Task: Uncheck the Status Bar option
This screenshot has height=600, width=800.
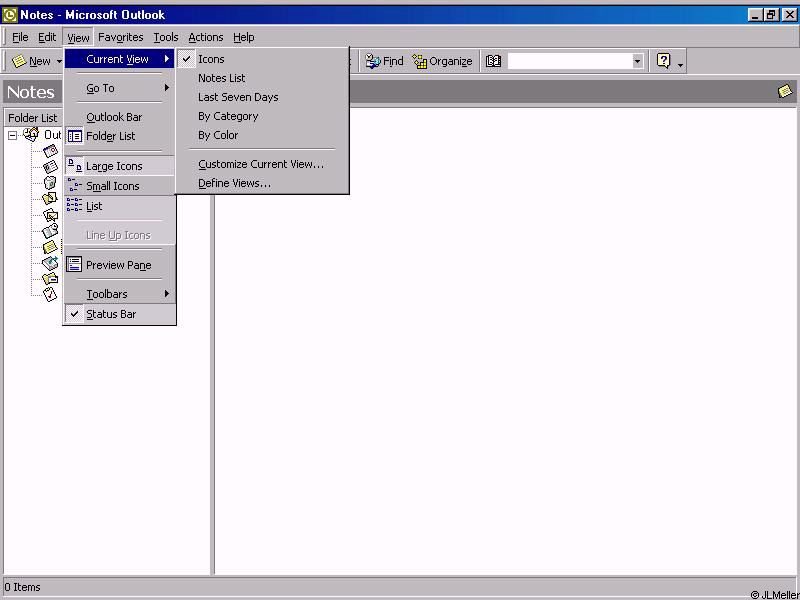Action: coord(119,314)
